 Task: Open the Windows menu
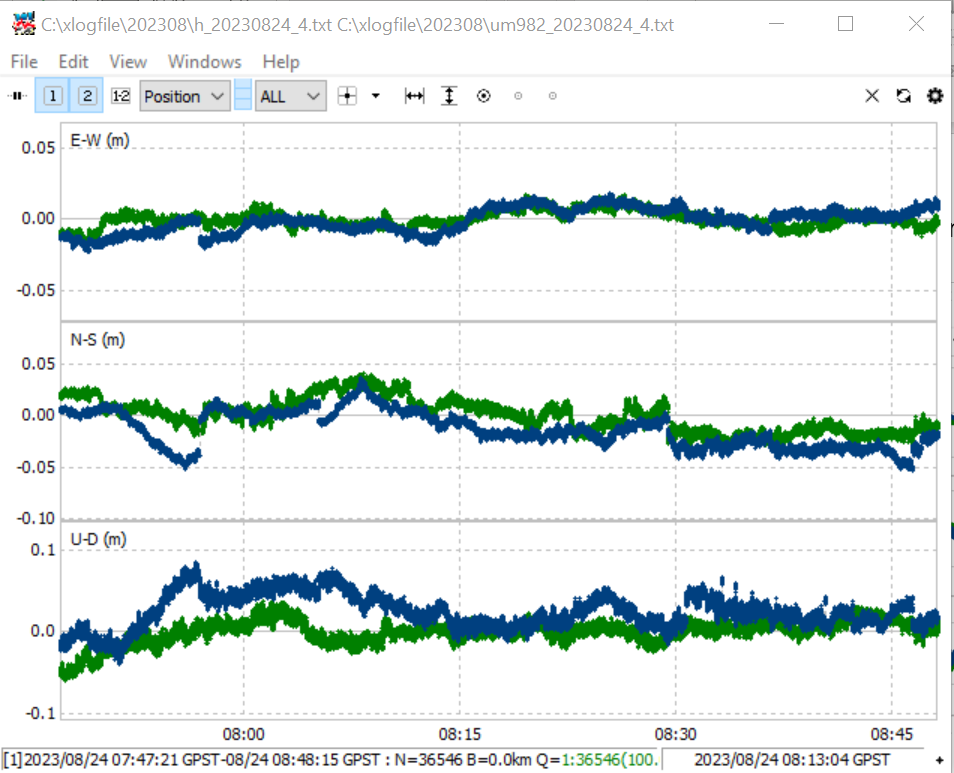tap(204, 61)
